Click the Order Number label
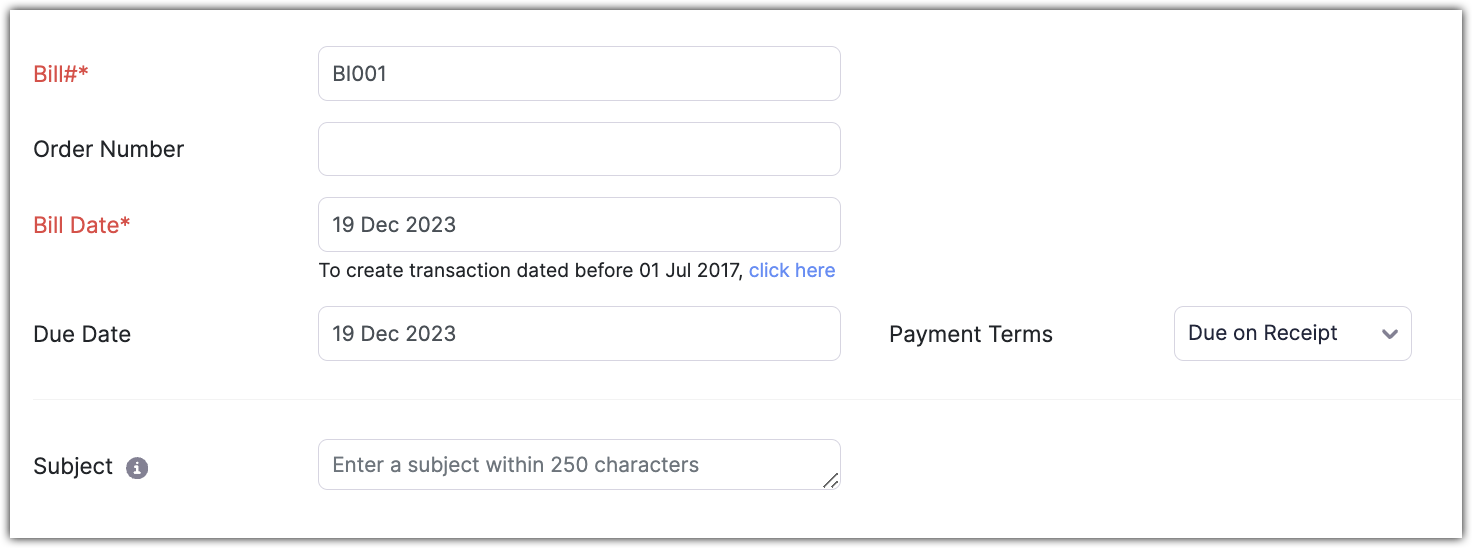 pos(109,149)
